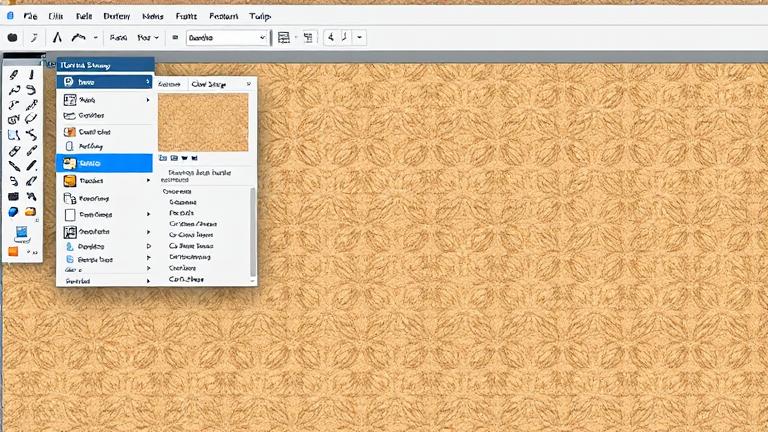Open the Festant menu in menu bar

[223, 16]
